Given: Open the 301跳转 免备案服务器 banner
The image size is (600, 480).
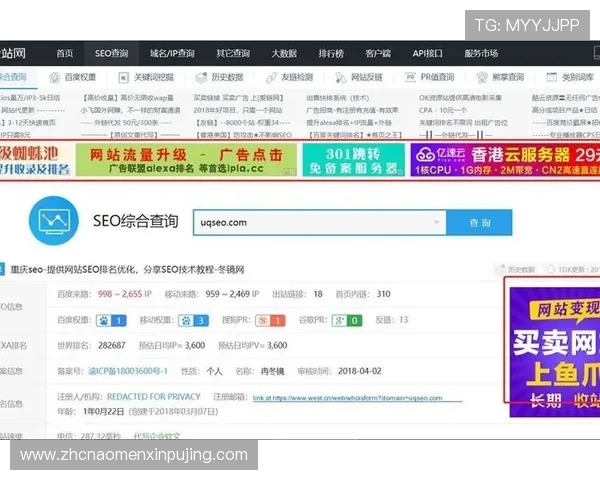Looking at the screenshot, I should 354,160.
